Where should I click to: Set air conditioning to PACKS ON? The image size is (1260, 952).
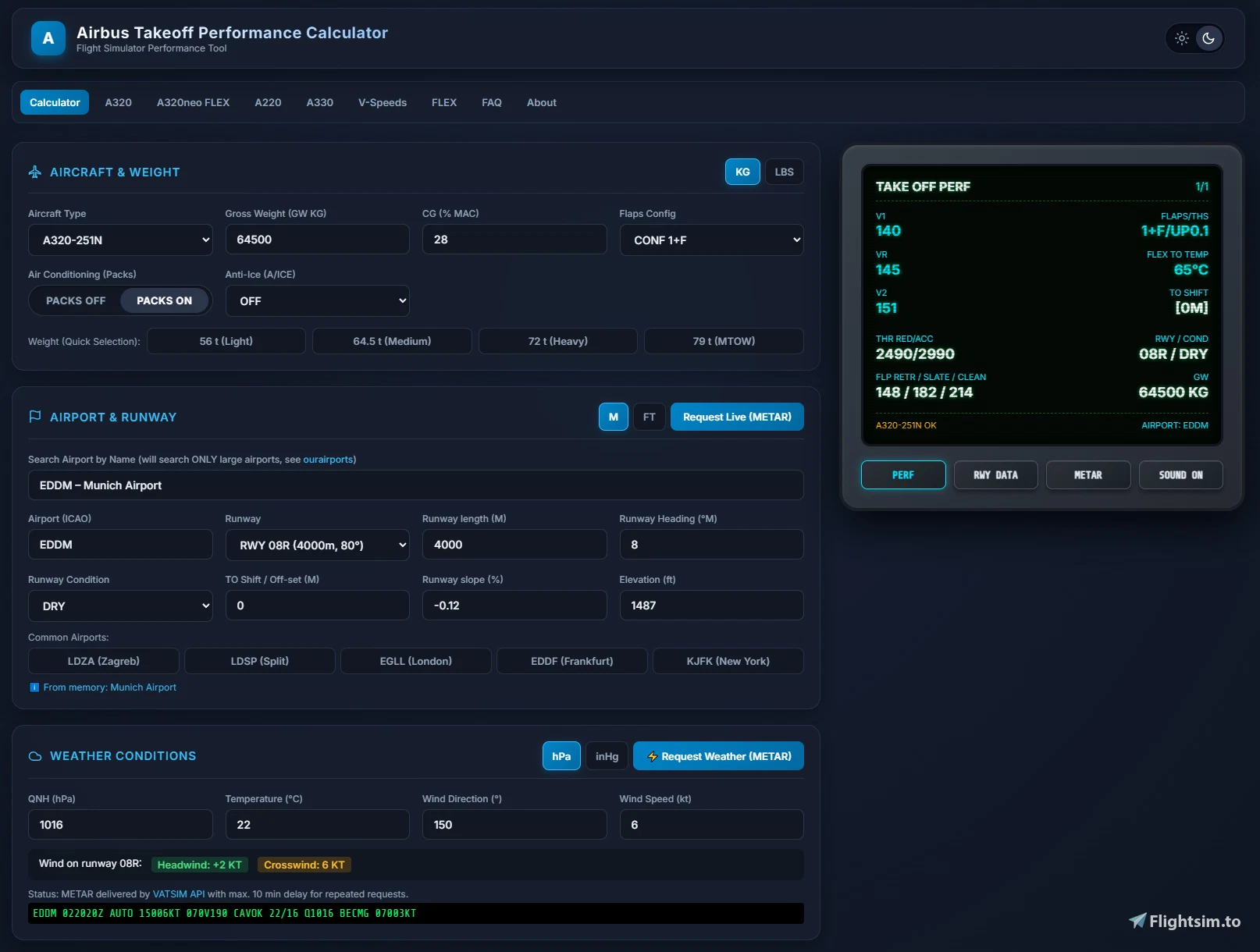(x=164, y=300)
